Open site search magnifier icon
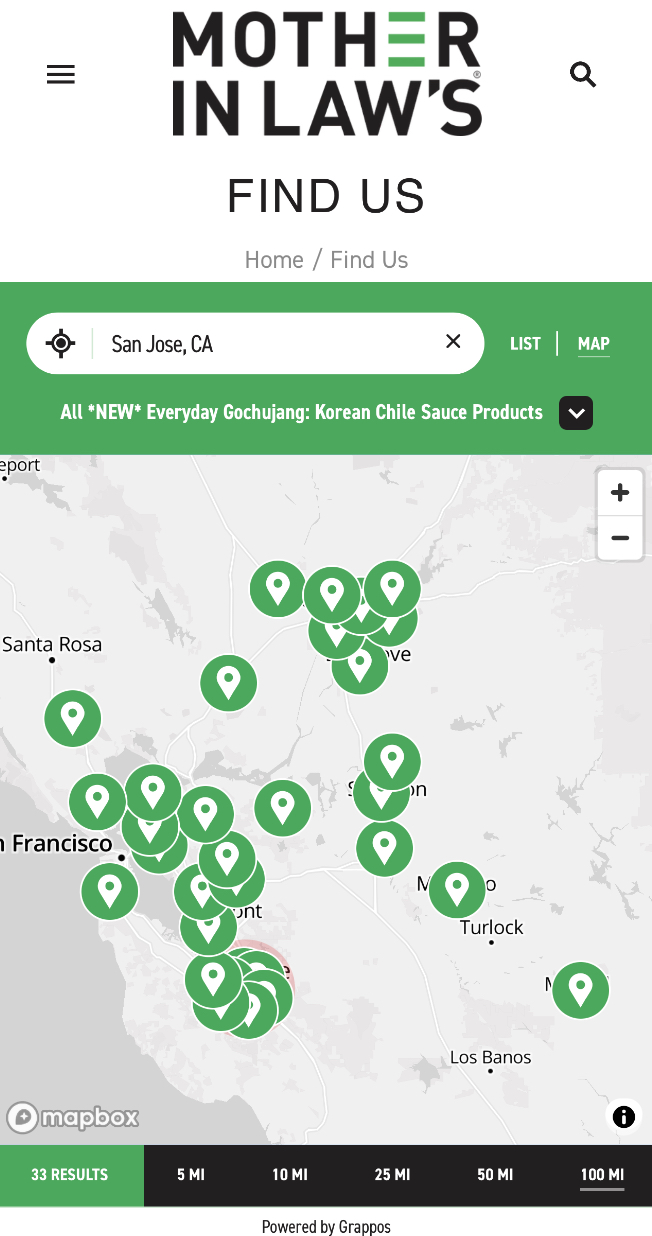Viewport: 652px width, 1236px height. point(583,74)
